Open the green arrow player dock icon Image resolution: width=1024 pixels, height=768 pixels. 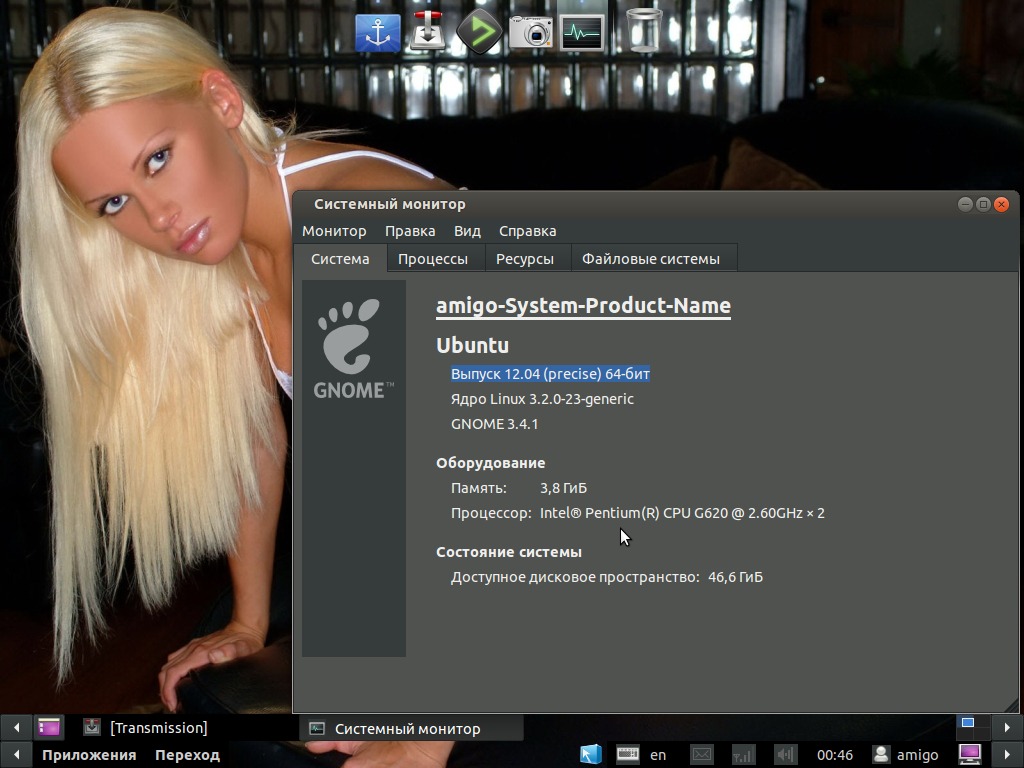click(x=479, y=31)
